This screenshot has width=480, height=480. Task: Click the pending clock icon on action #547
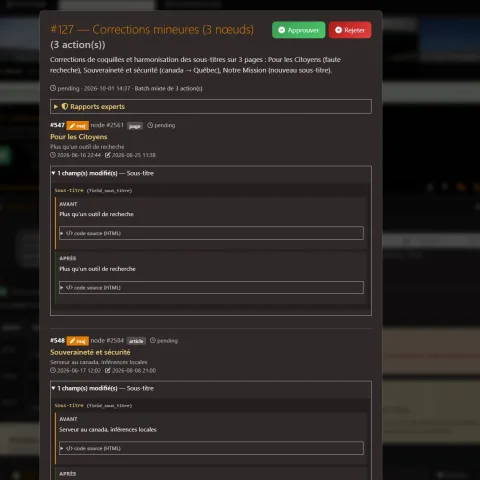coord(150,125)
